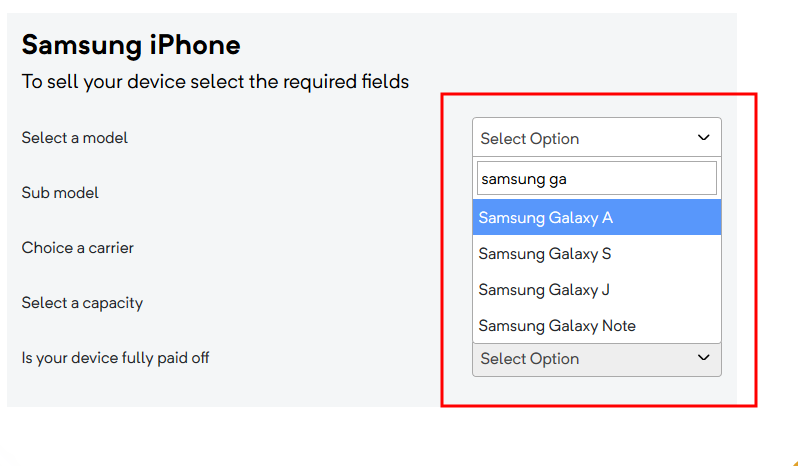798x466 pixels.
Task: Click the model dropdown chevron arrow
Action: pos(703,138)
